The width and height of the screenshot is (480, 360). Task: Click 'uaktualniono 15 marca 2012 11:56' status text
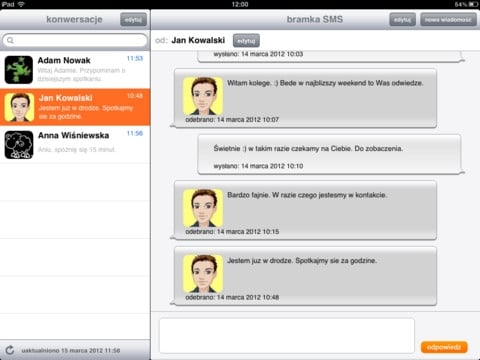(71, 350)
